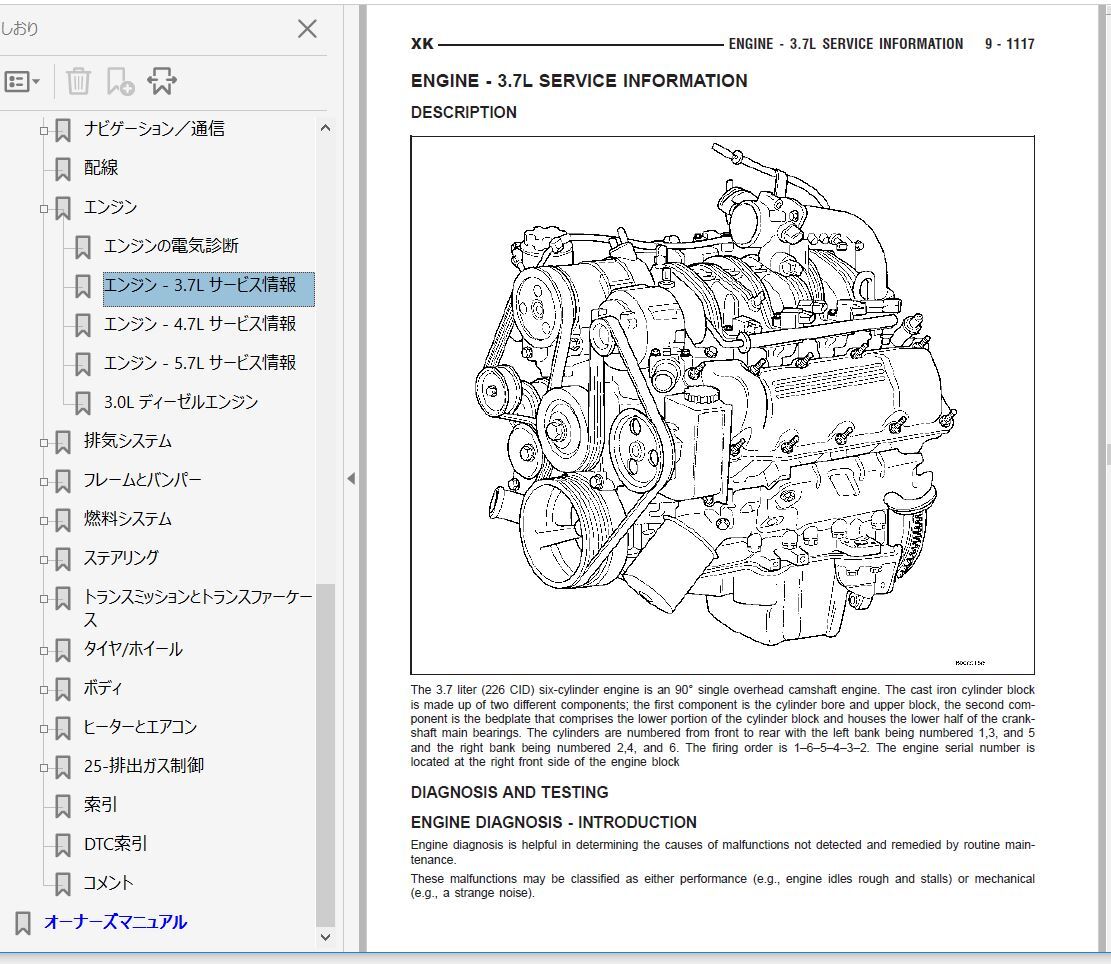Jump to エンジン - 5.7L サービス情報
Screen dimensions: 1111x964
[200, 363]
